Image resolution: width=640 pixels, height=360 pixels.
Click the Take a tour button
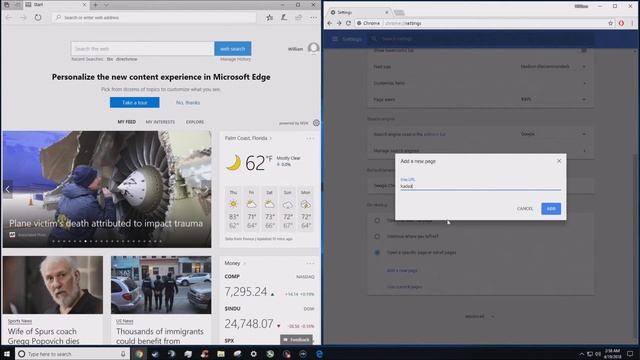pos(135,102)
